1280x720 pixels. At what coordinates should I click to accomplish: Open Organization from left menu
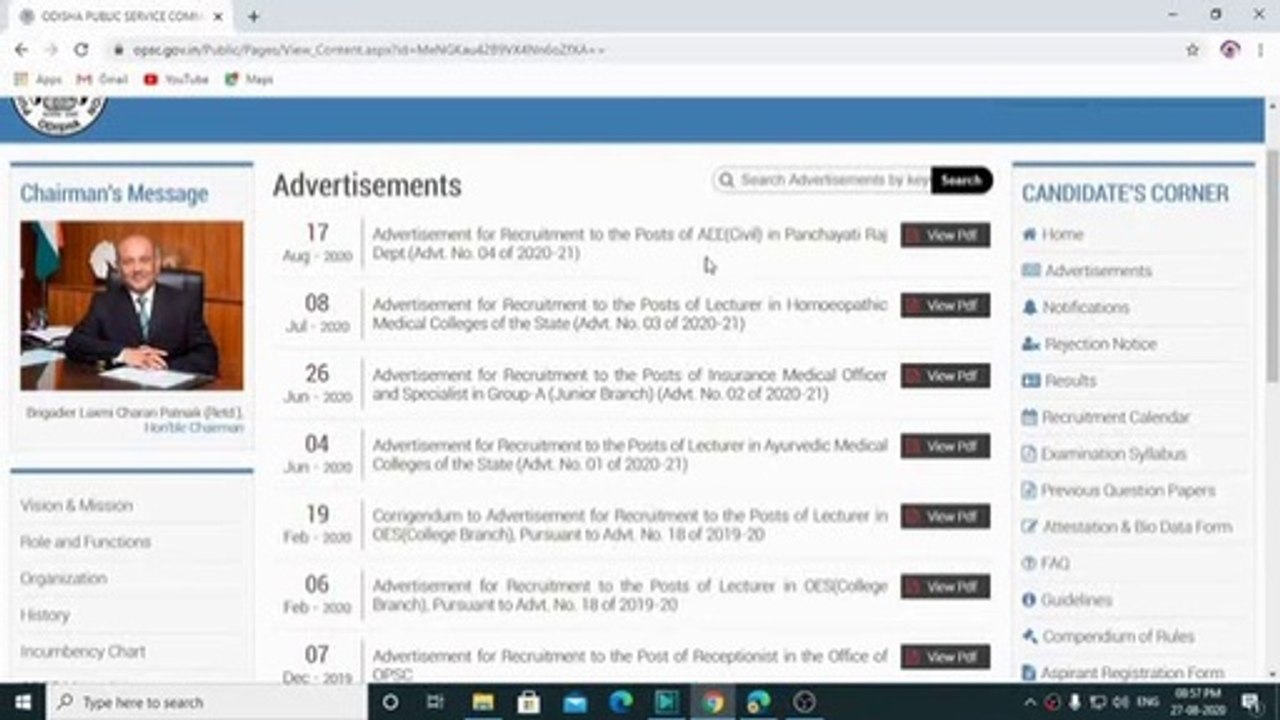[x=63, y=578]
